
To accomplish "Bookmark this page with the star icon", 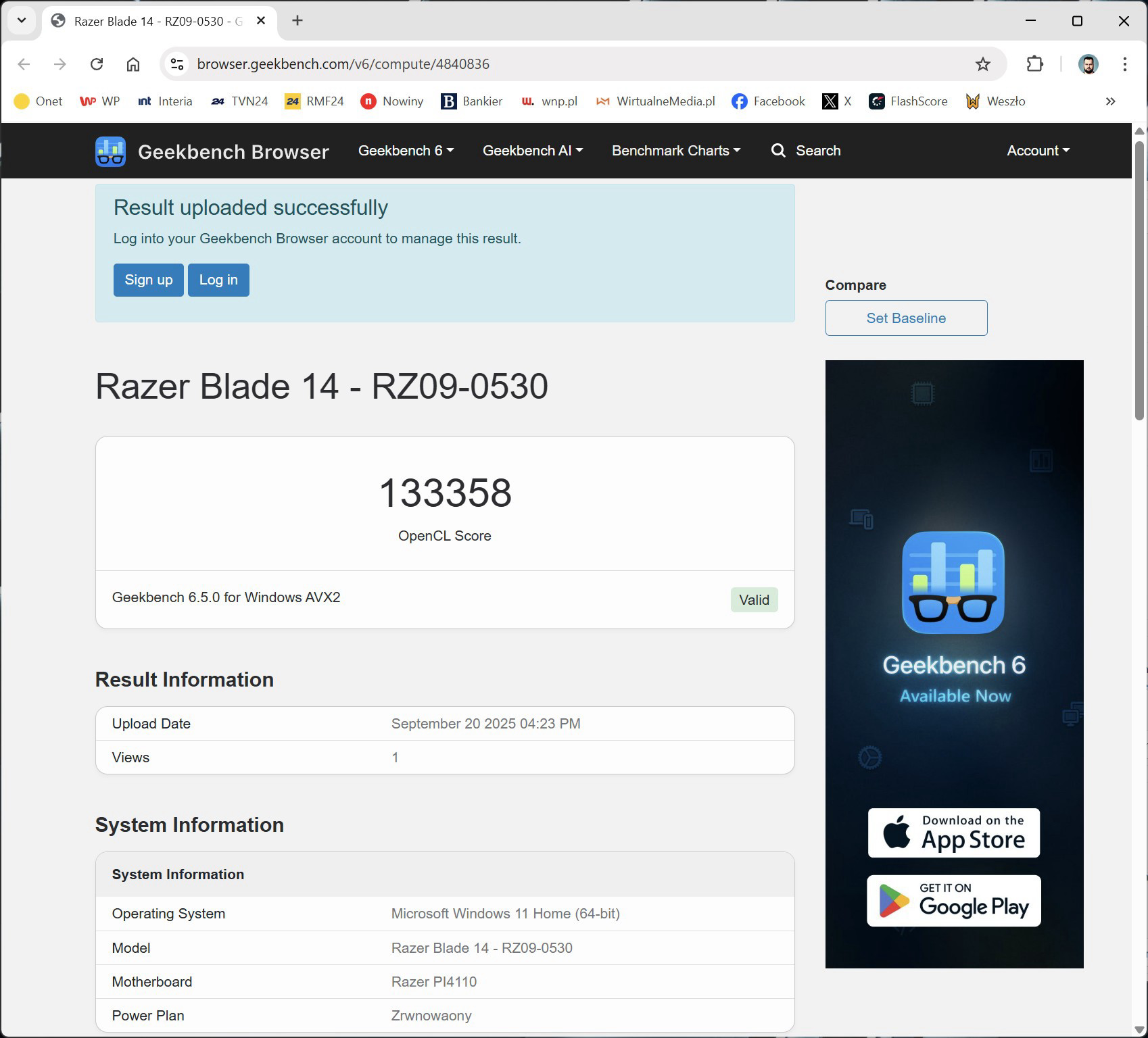I will (x=983, y=64).
